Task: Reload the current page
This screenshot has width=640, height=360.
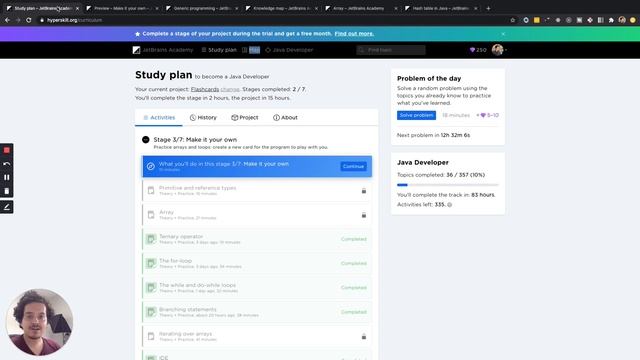Action: tap(29, 20)
